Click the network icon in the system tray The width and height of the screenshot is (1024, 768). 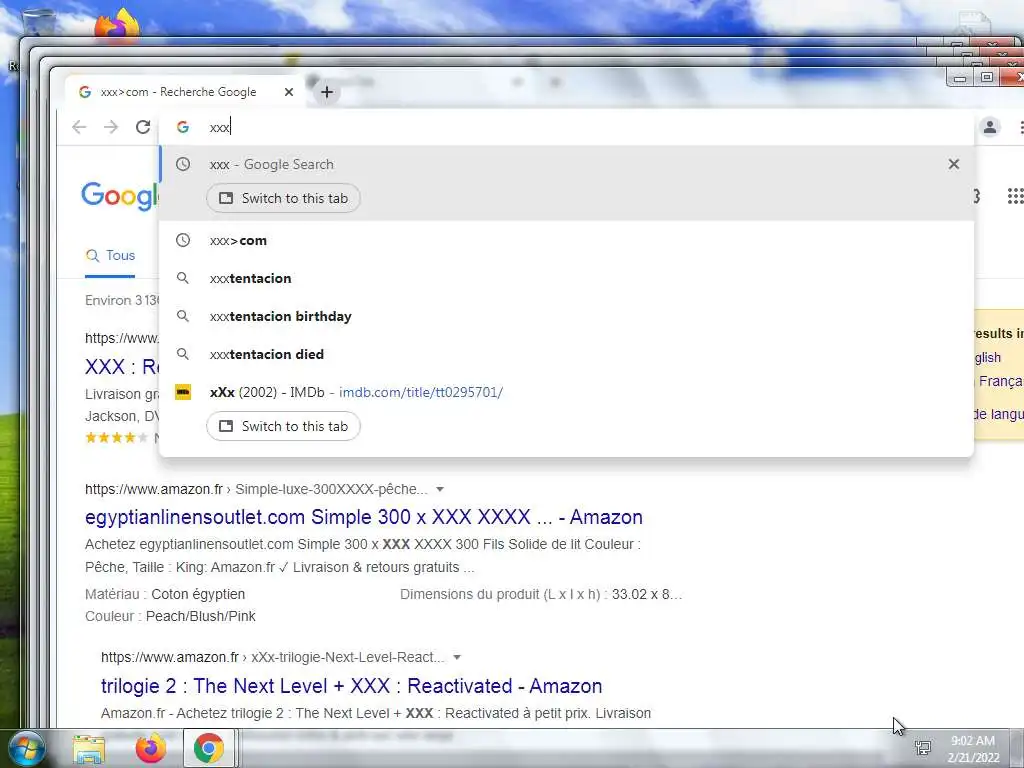(923, 747)
